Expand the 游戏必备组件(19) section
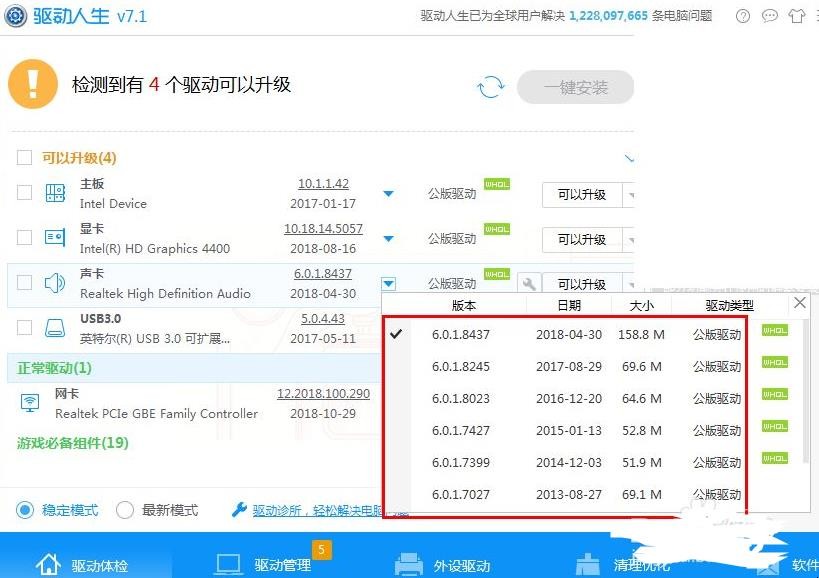The width and height of the screenshot is (819, 578). point(73,443)
